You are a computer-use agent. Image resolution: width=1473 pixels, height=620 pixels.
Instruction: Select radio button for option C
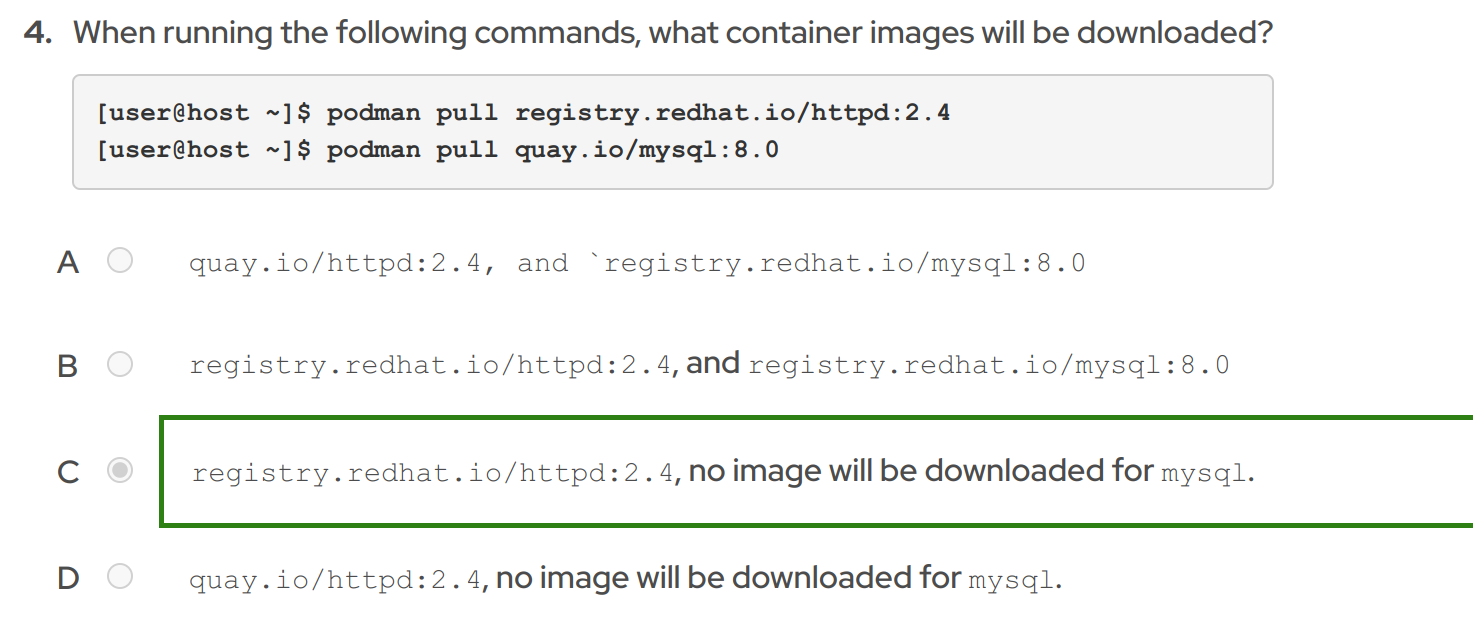119,471
